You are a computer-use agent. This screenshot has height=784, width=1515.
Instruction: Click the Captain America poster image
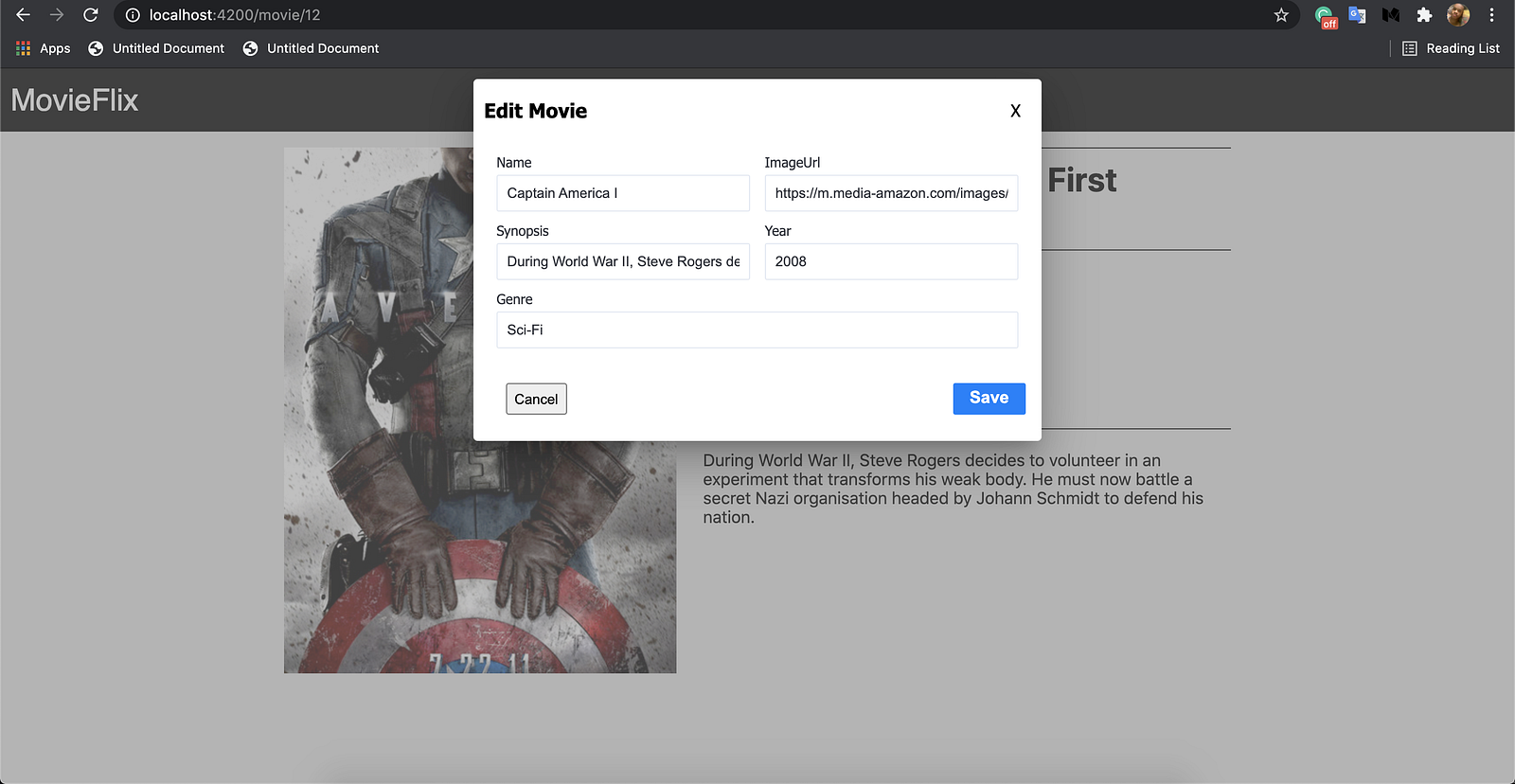pyautogui.click(x=480, y=410)
